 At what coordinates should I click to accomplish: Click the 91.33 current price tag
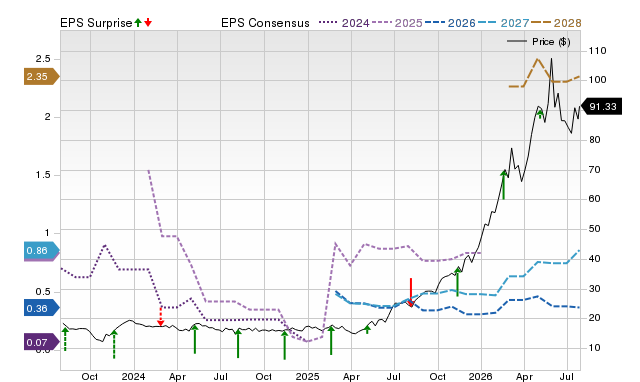tap(602, 107)
